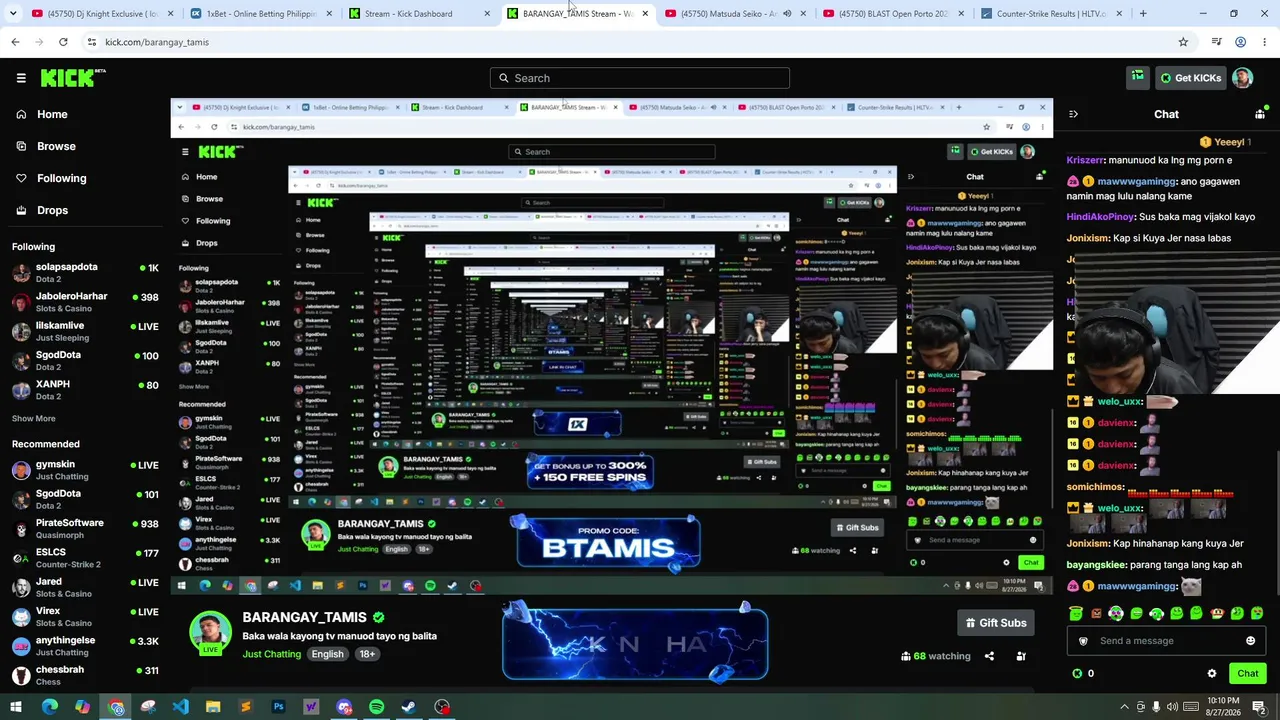
Task: Click the Send a message input
Action: tap(1166, 641)
